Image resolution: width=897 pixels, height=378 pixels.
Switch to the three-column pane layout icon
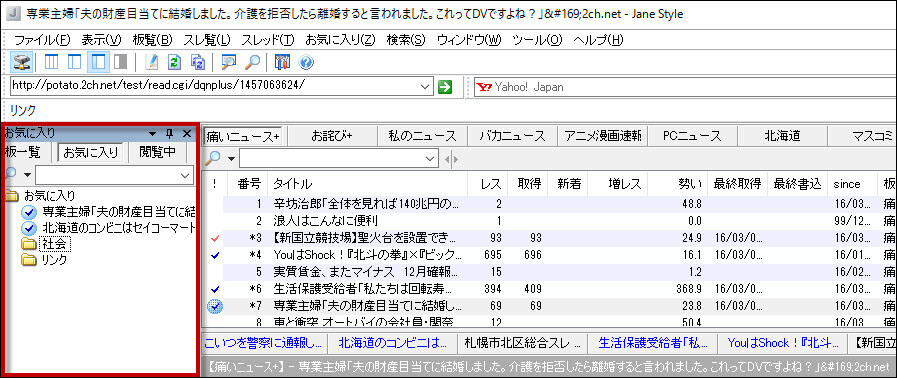(51, 62)
